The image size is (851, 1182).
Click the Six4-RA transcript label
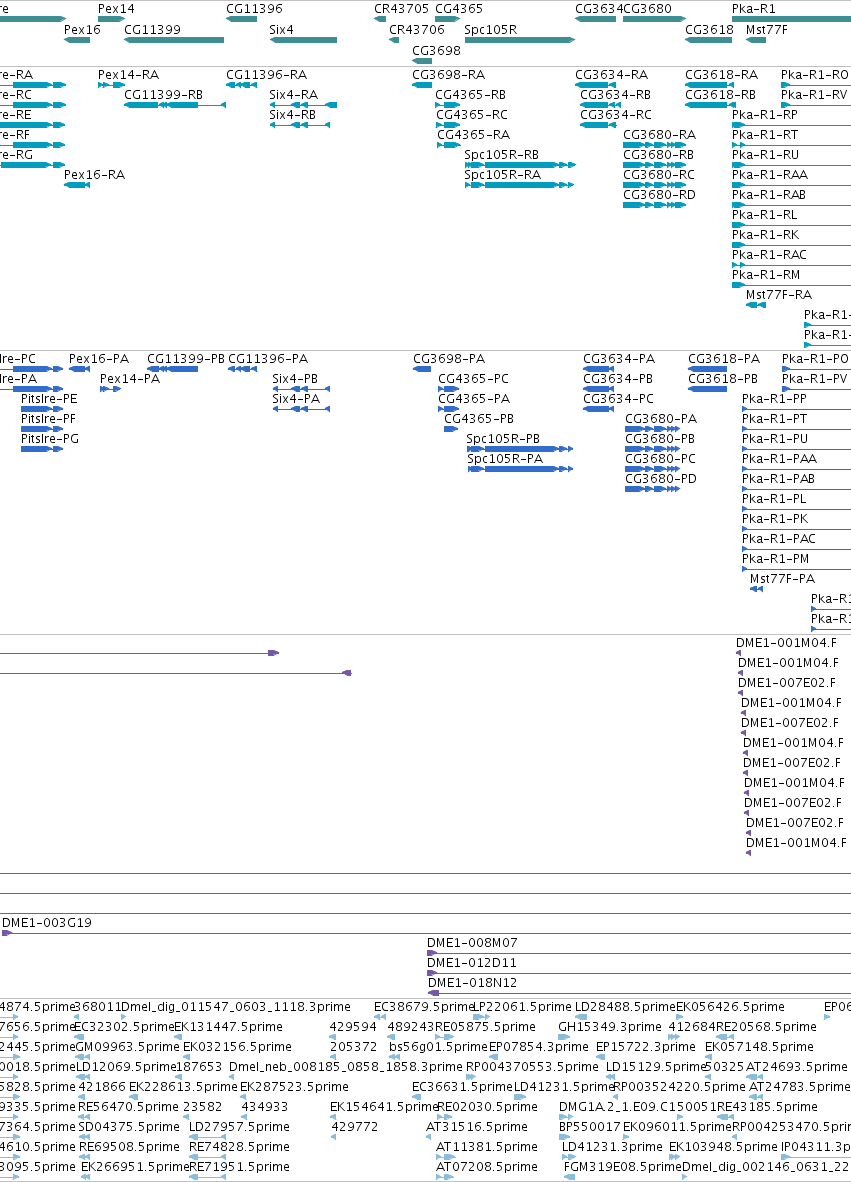tap(293, 95)
